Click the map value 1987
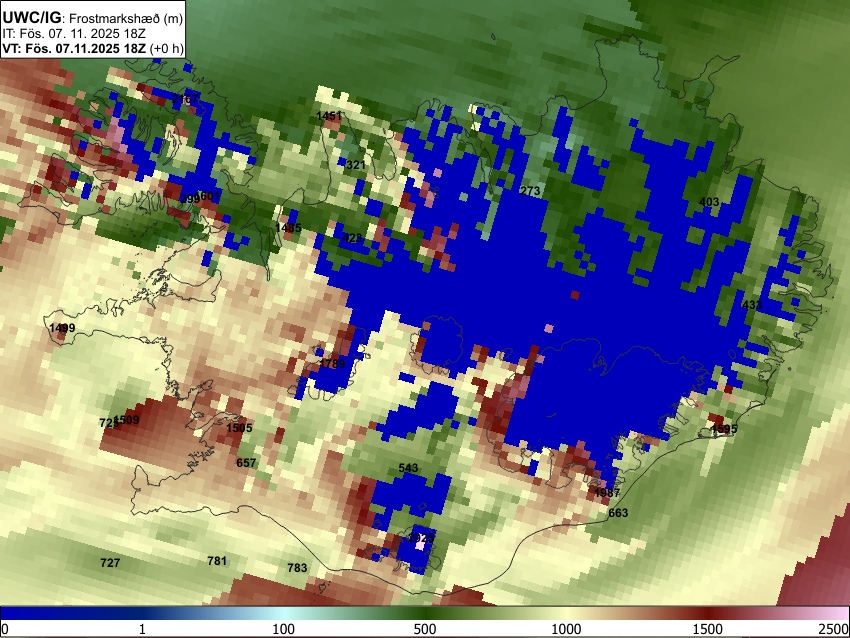 click(607, 493)
